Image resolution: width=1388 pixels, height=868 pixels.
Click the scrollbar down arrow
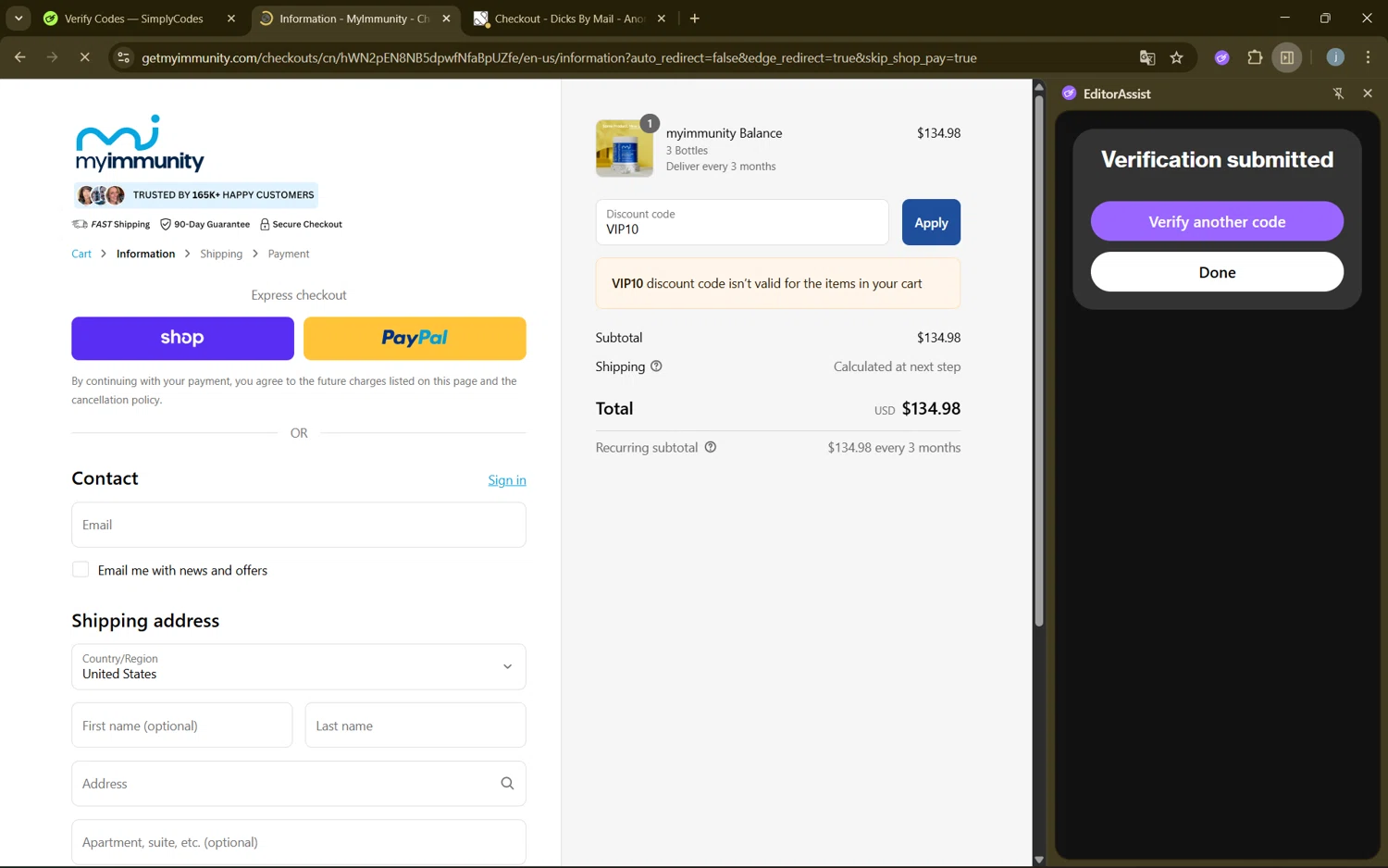click(1038, 860)
